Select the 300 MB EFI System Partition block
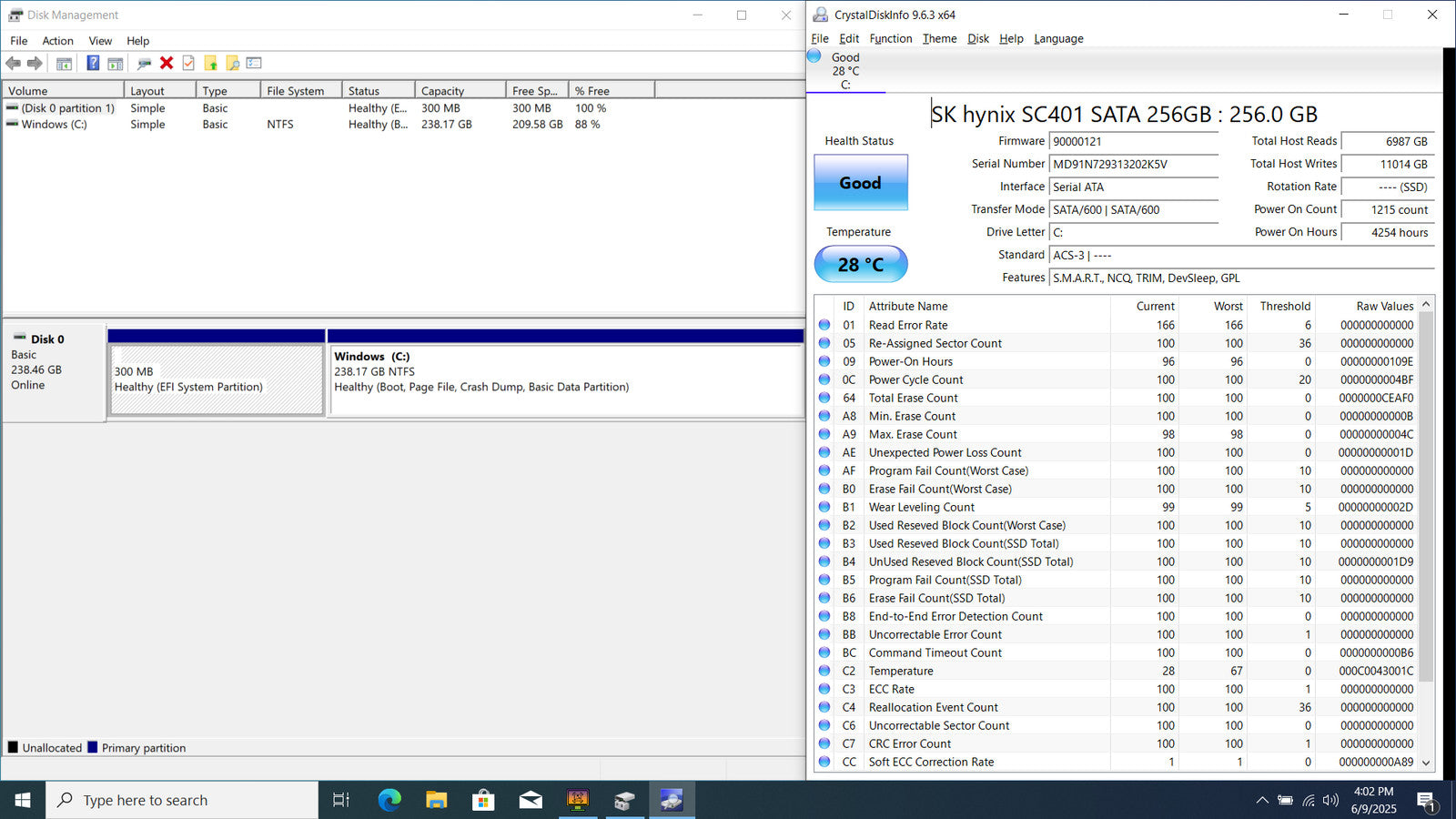This screenshot has height=819, width=1456. 217,379
